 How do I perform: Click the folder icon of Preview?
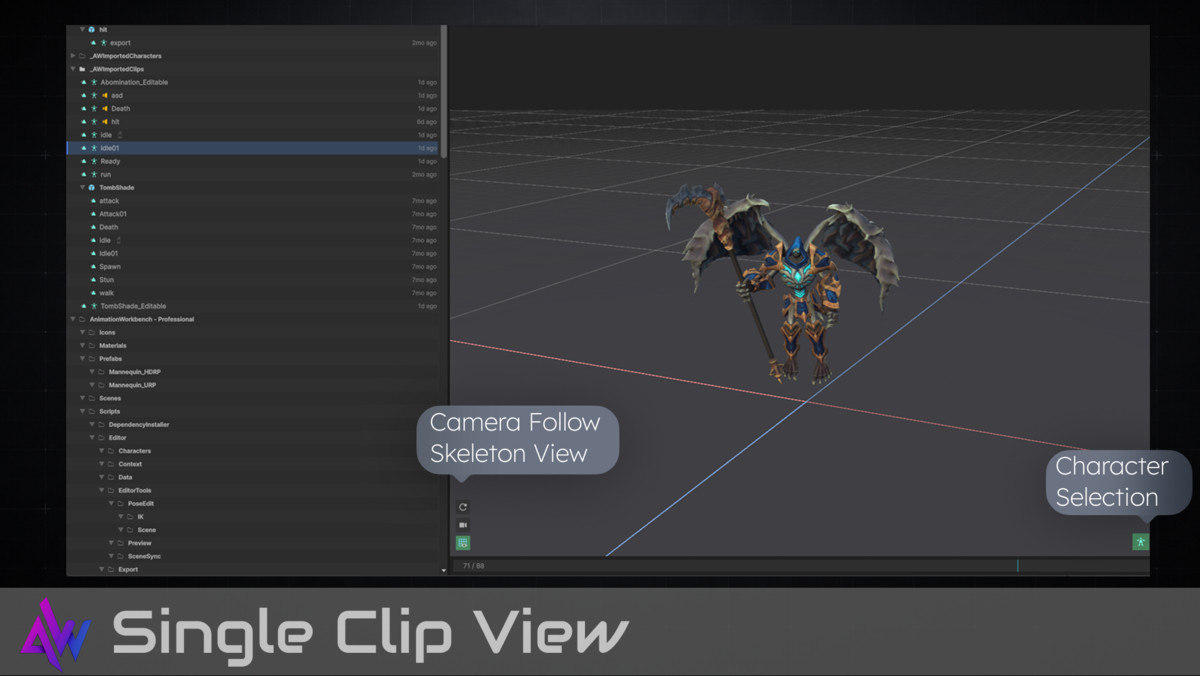click(x=120, y=543)
